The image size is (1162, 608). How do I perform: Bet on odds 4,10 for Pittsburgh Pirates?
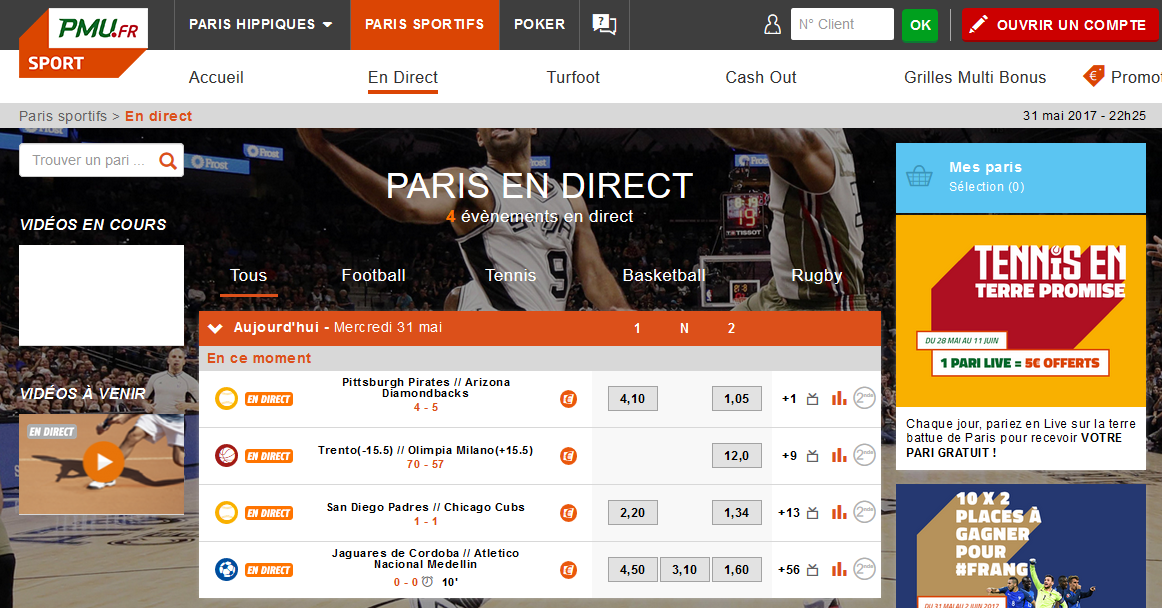pos(632,399)
